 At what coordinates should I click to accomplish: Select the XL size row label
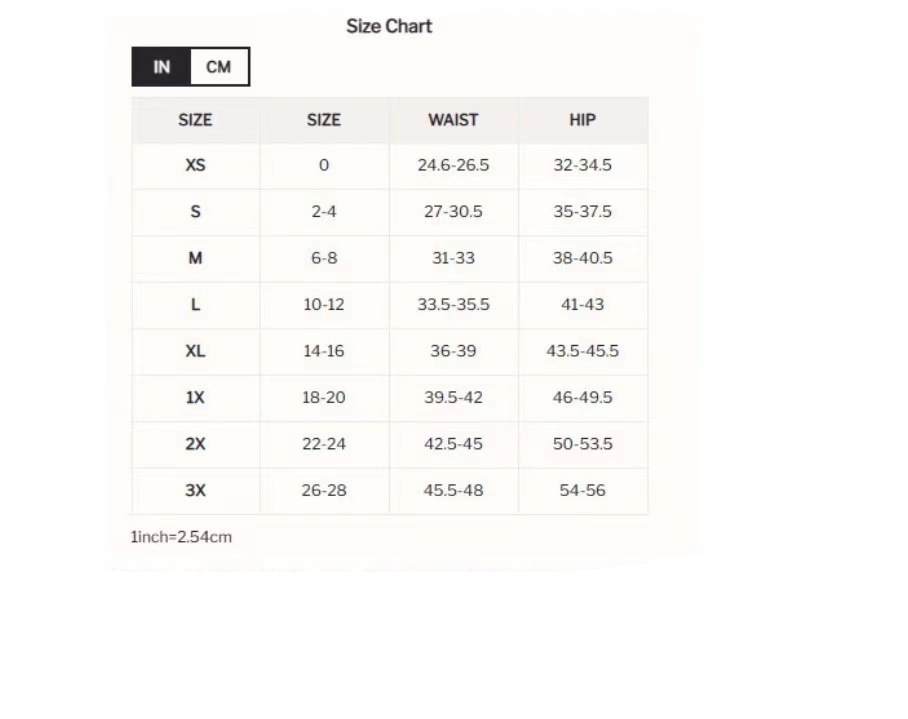195,351
